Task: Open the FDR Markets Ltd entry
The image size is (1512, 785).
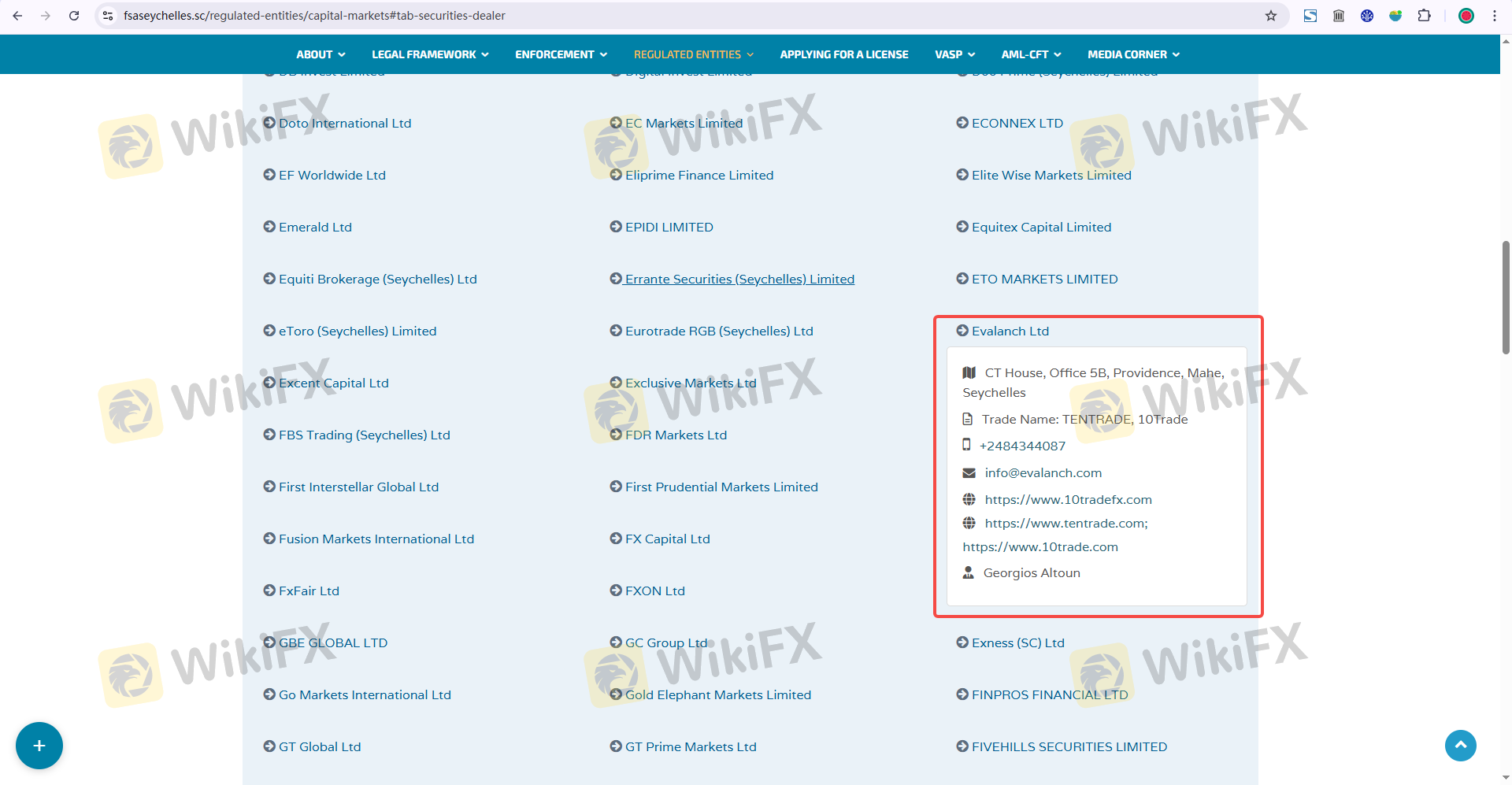Action: tap(676, 435)
